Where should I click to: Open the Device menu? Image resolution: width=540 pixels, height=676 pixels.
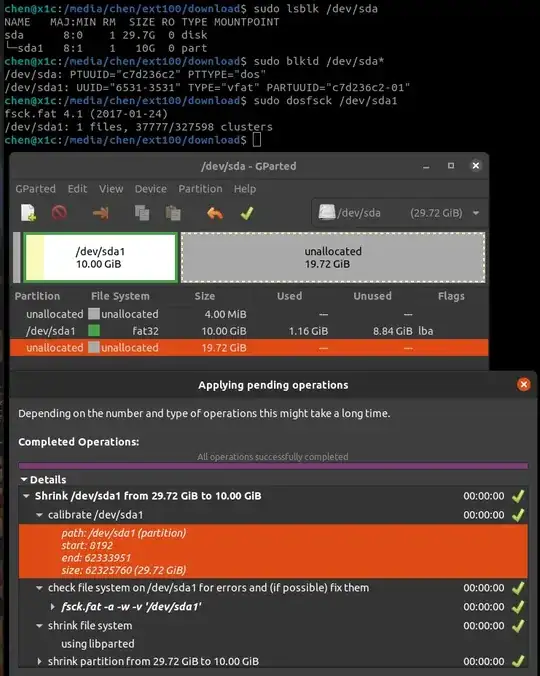(x=150, y=189)
